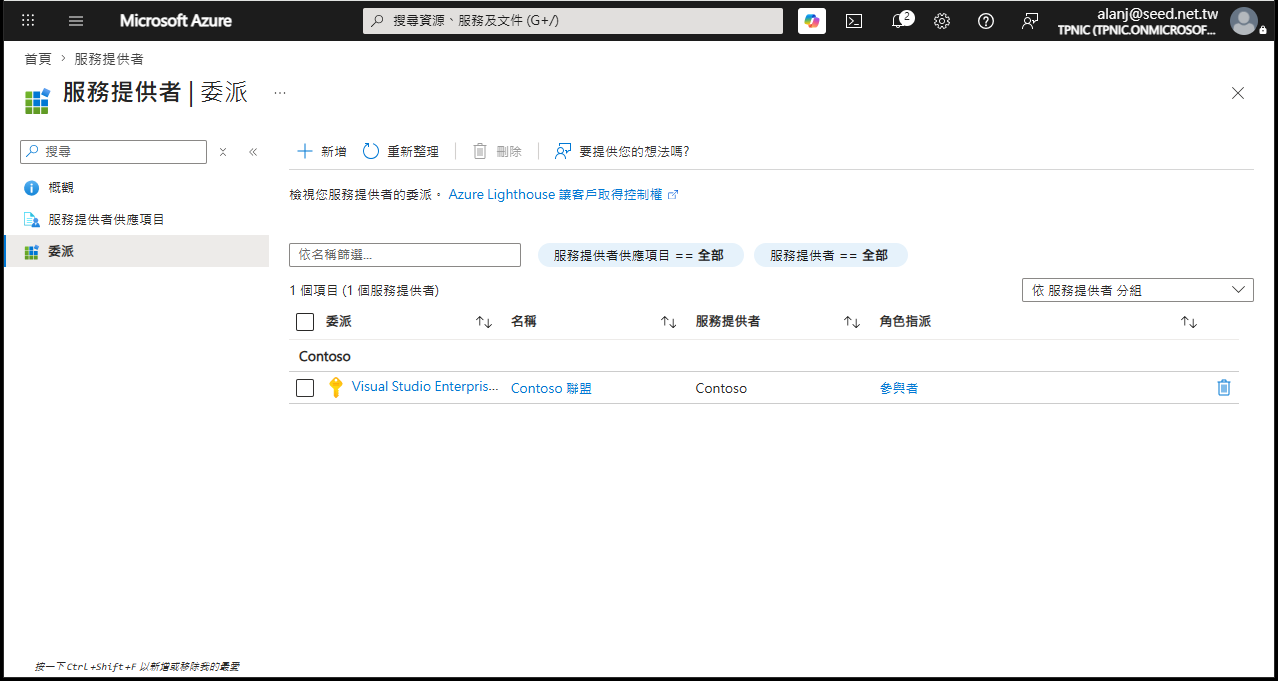Open the top bar feedback icon
1278x681 pixels.
(1030, 21)
